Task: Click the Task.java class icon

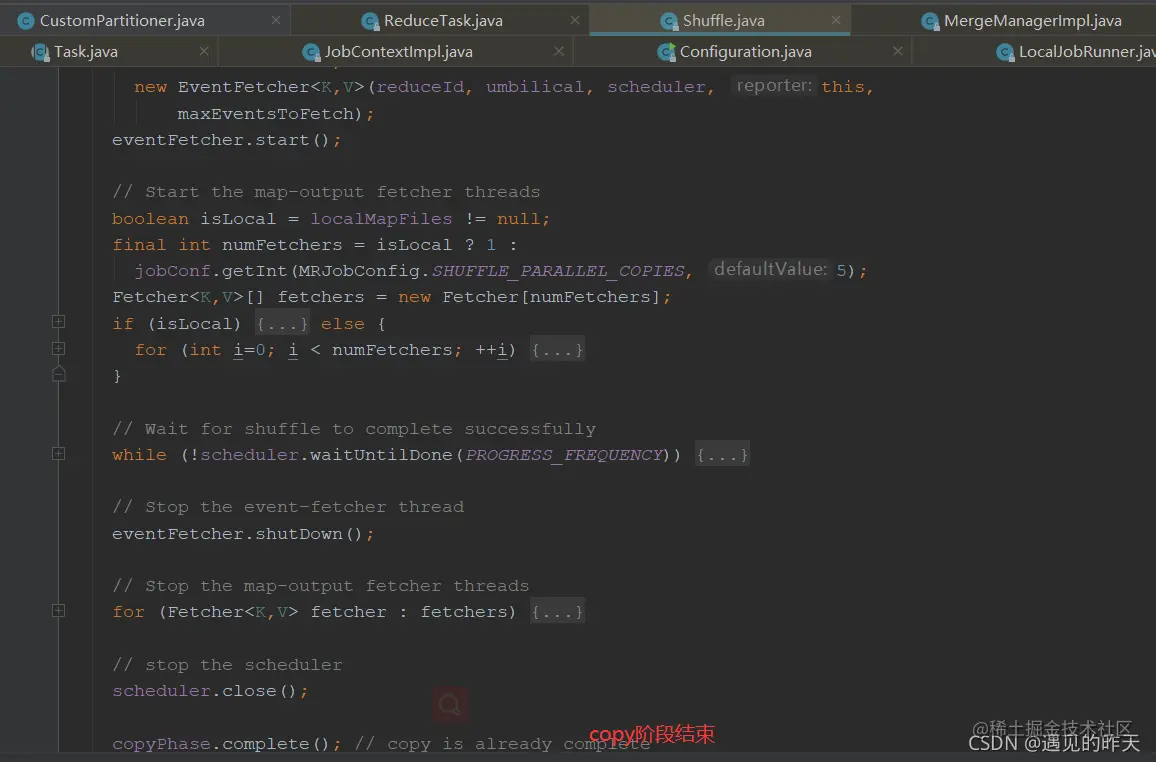Action: (41, 52)
